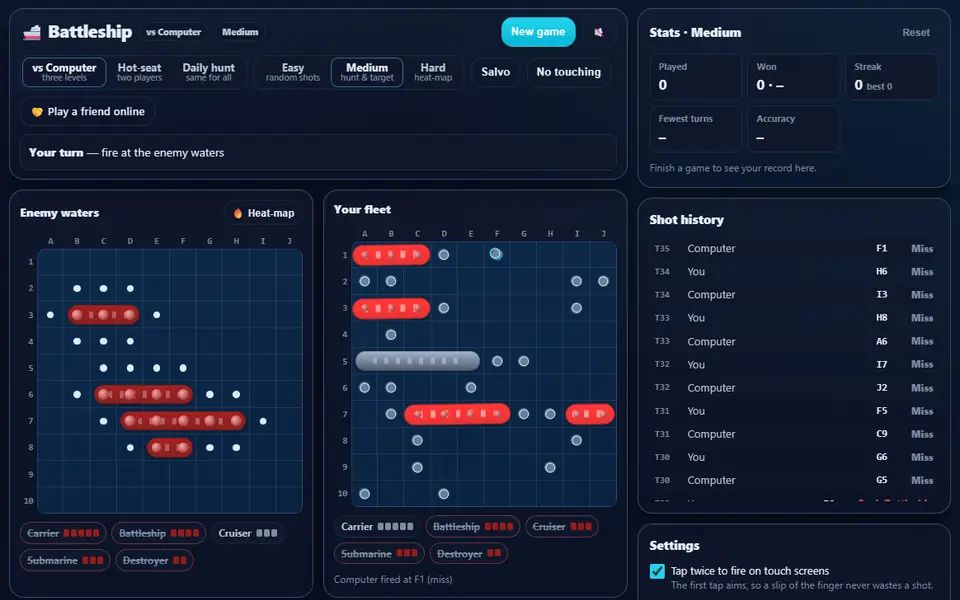Reset the Medium stats
The image size is (960, 600).
click(916, 32)
